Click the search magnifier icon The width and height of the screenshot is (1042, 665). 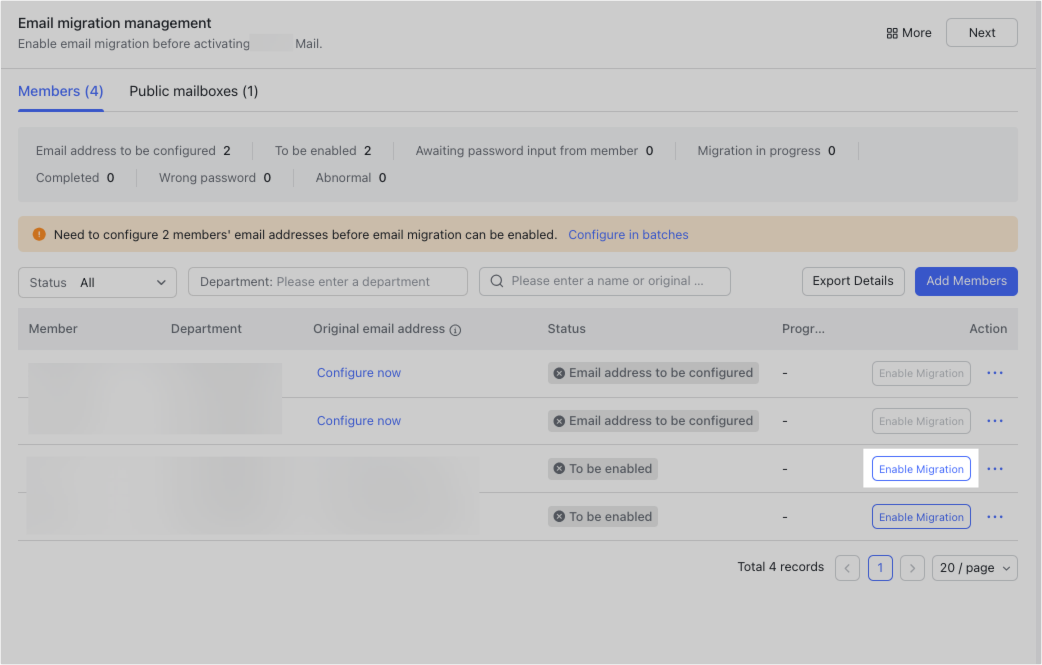tap(497, 281)
